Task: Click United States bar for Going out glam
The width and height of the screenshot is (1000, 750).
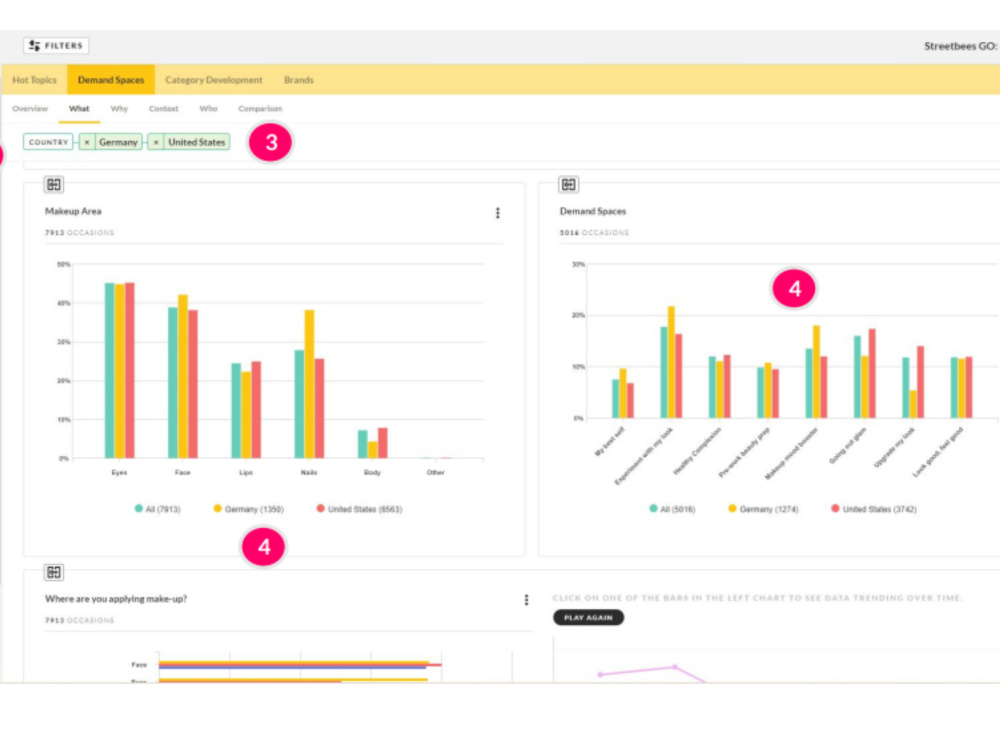Action: [x=872, y=374]
